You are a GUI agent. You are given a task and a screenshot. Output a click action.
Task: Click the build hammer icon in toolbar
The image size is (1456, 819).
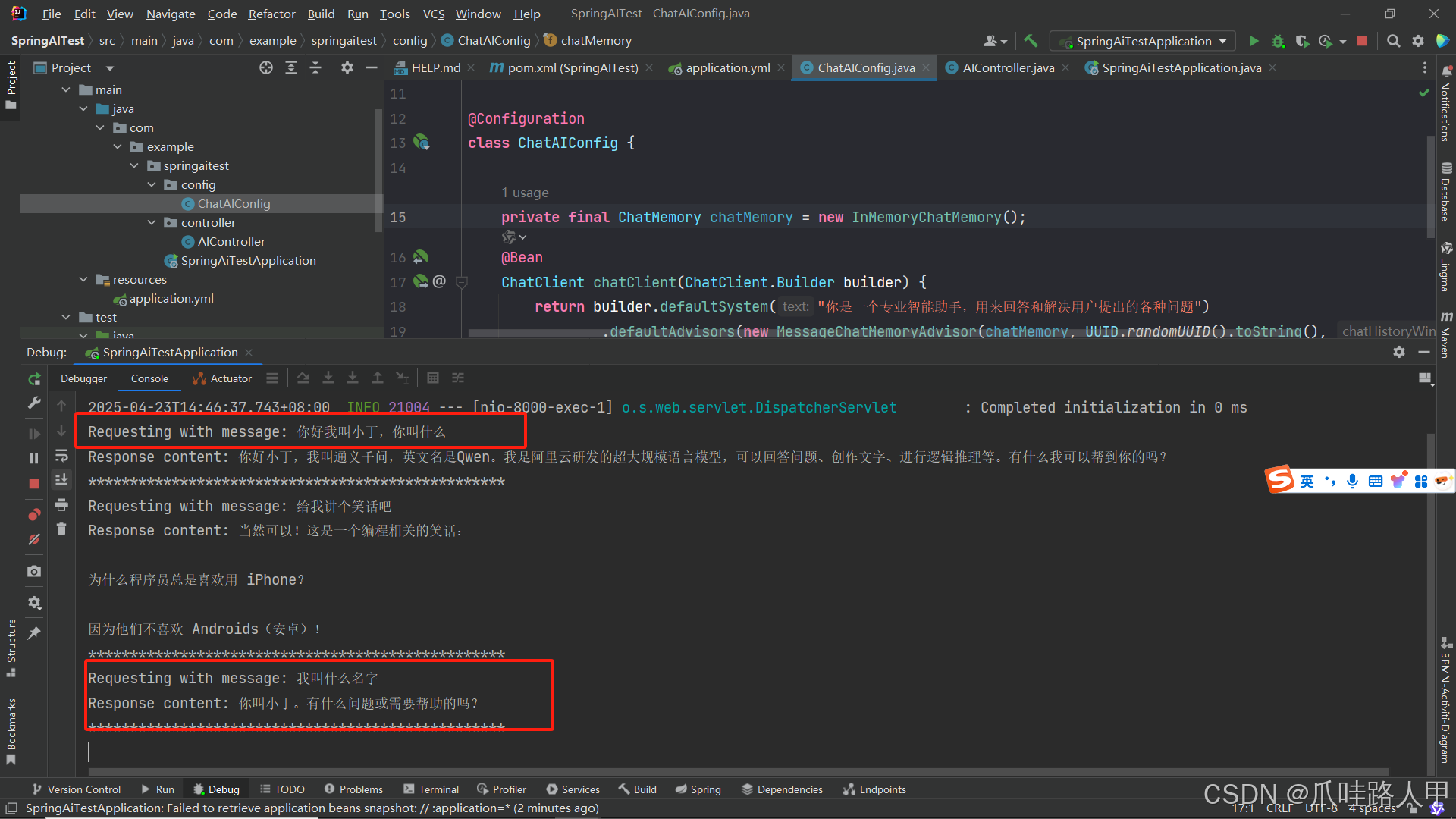pyautogui.click(x=1031, y=41)
